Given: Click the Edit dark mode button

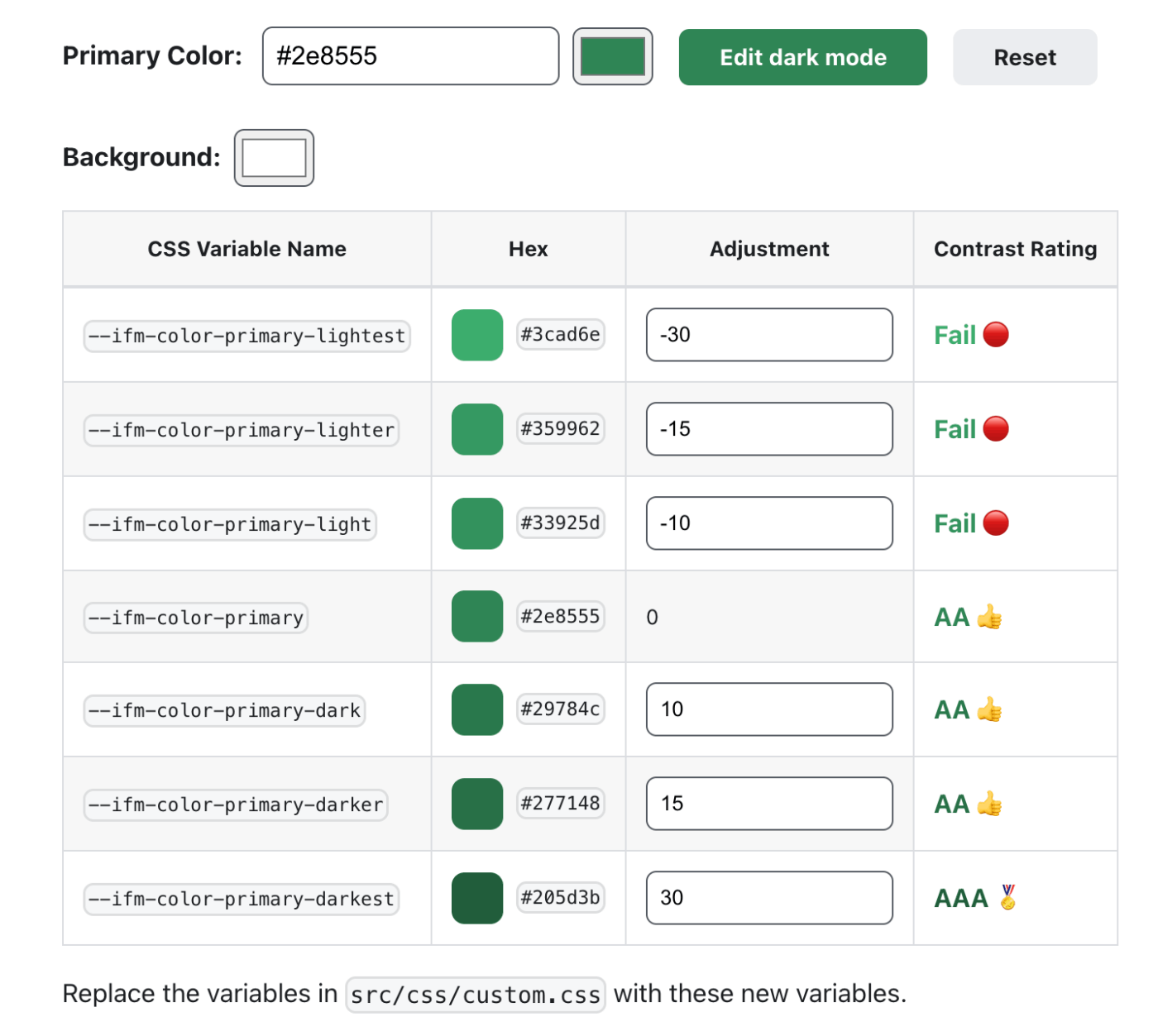Looking at the screenshot, I should click(x=802, y=57).
